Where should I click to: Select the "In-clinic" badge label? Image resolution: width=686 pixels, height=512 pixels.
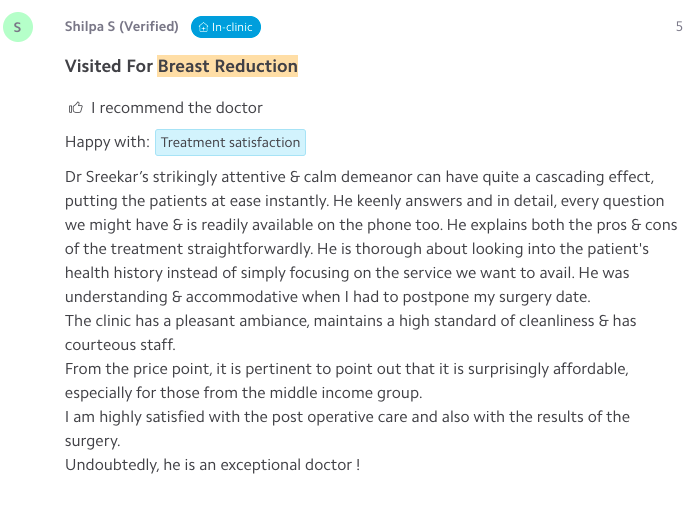[x=232, y=27]
